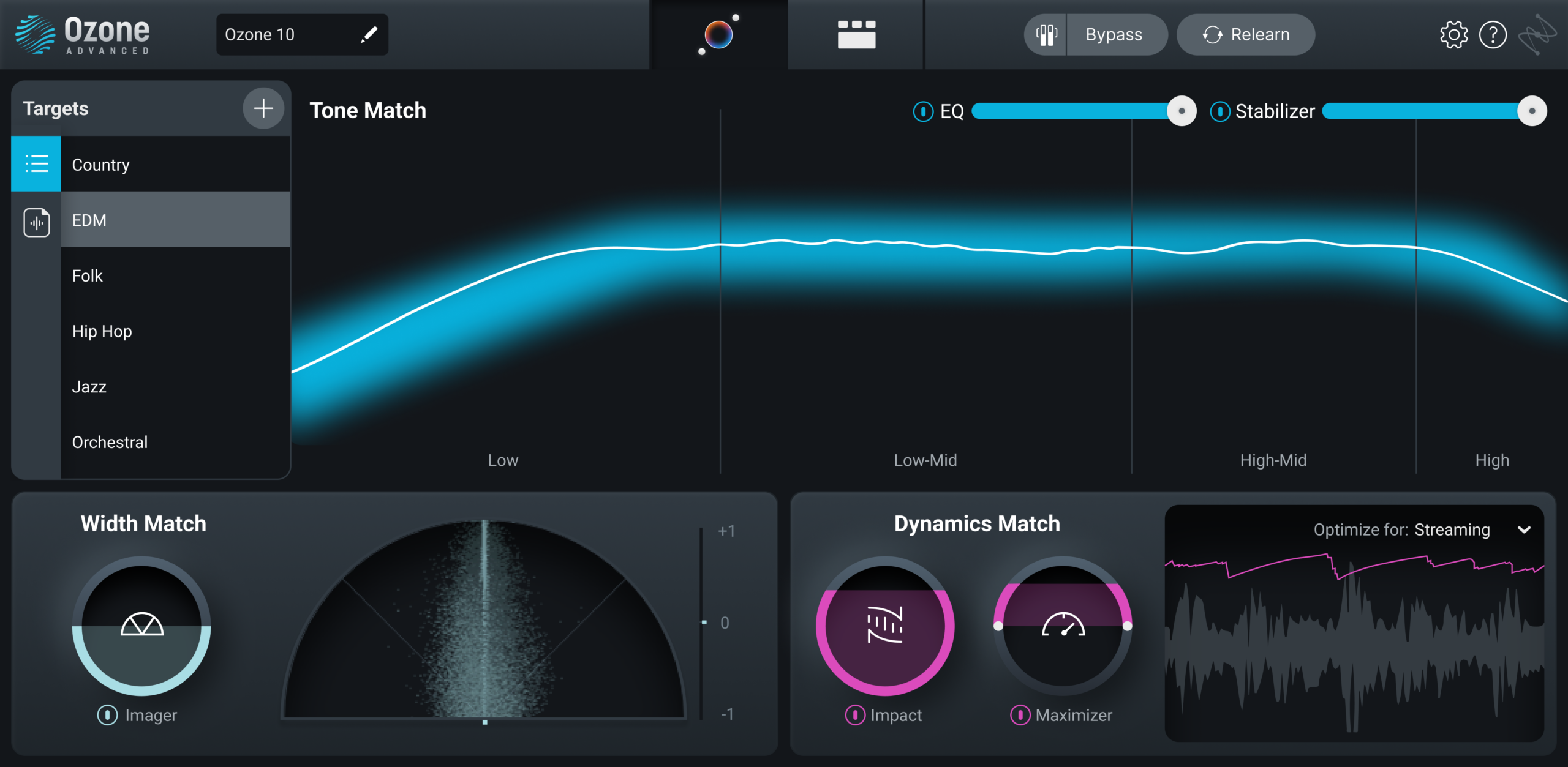Click the Stabilizer amount slider handle
The width and height of the screenshot is (1568, 767).
coord(1532,111)
